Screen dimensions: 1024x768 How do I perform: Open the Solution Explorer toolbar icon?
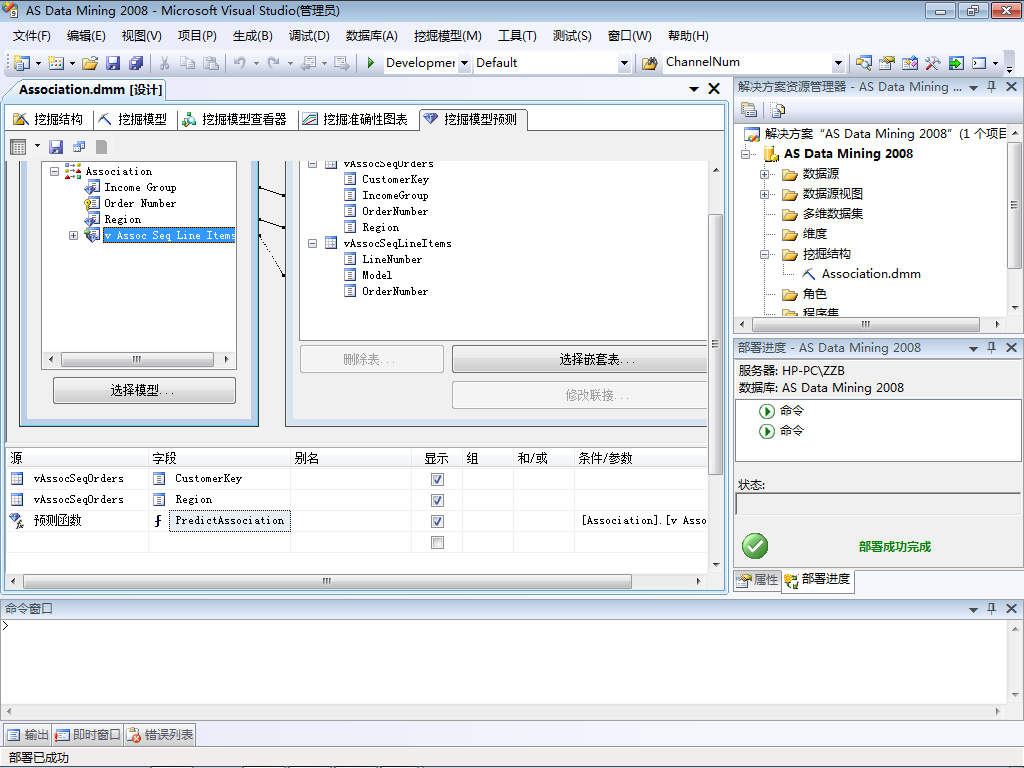point(863,63)
